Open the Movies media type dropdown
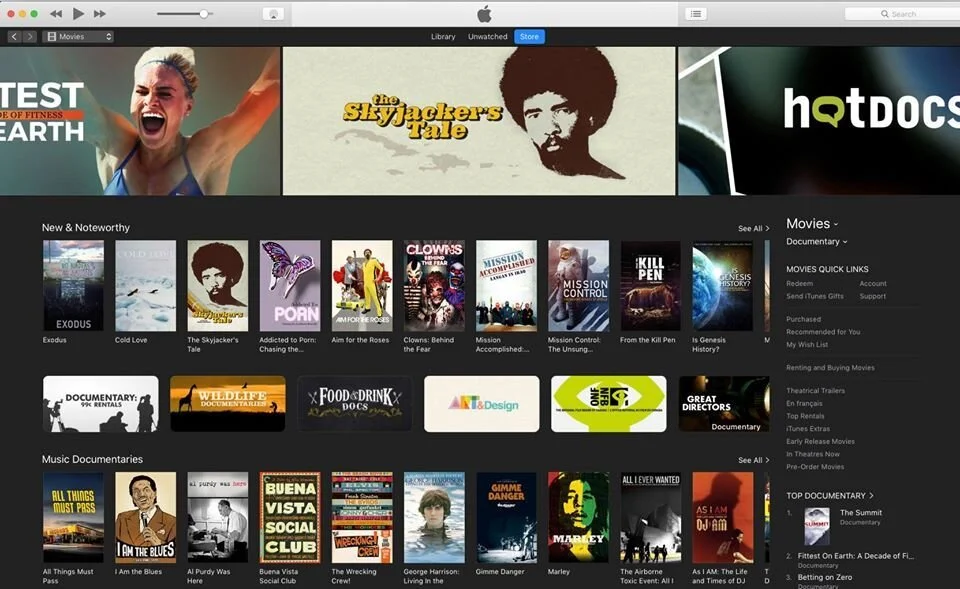 click(x=78, y=37)
